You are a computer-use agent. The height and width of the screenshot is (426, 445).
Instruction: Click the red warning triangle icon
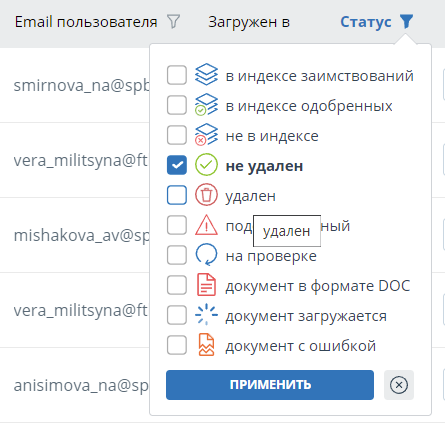(206, 225)
